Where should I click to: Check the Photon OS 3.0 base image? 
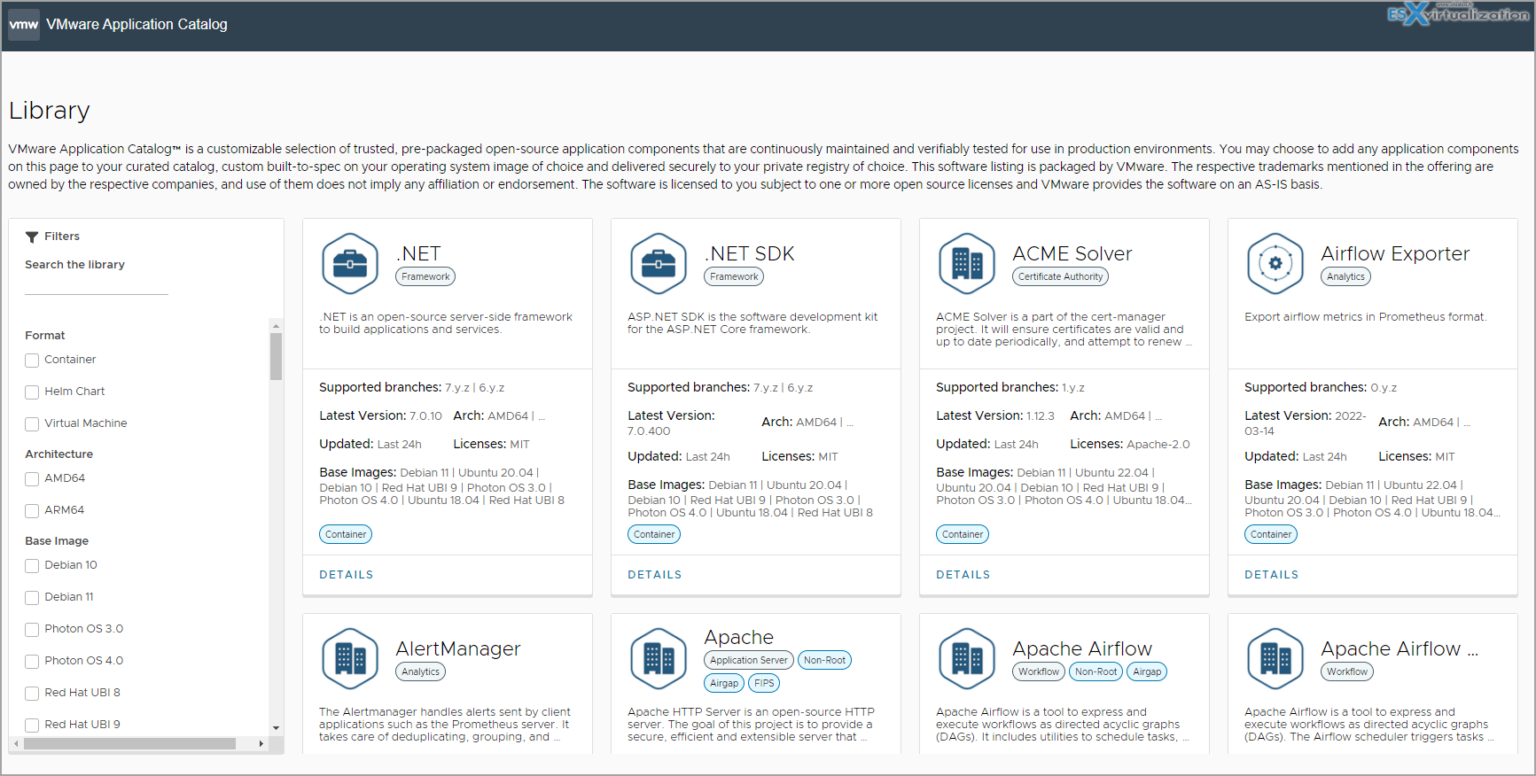(31, 628)
